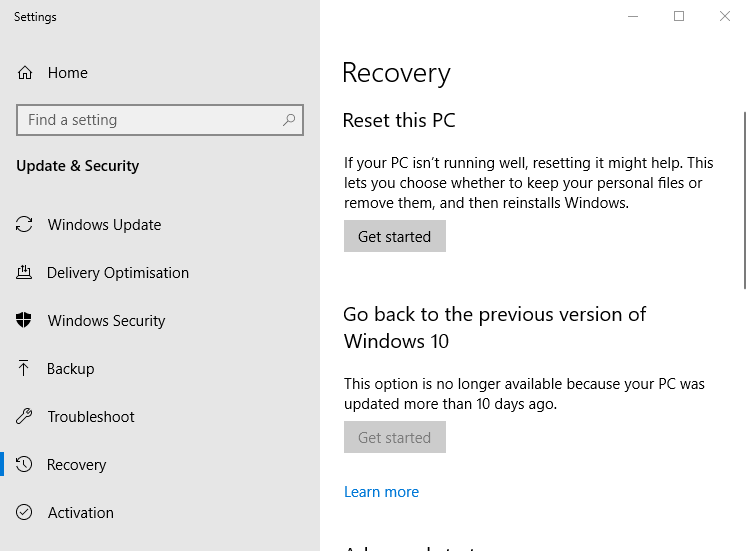Screen dimensions: 748x551
Task: Click the Backup upward arrow icon
Action: pos(23,368)
